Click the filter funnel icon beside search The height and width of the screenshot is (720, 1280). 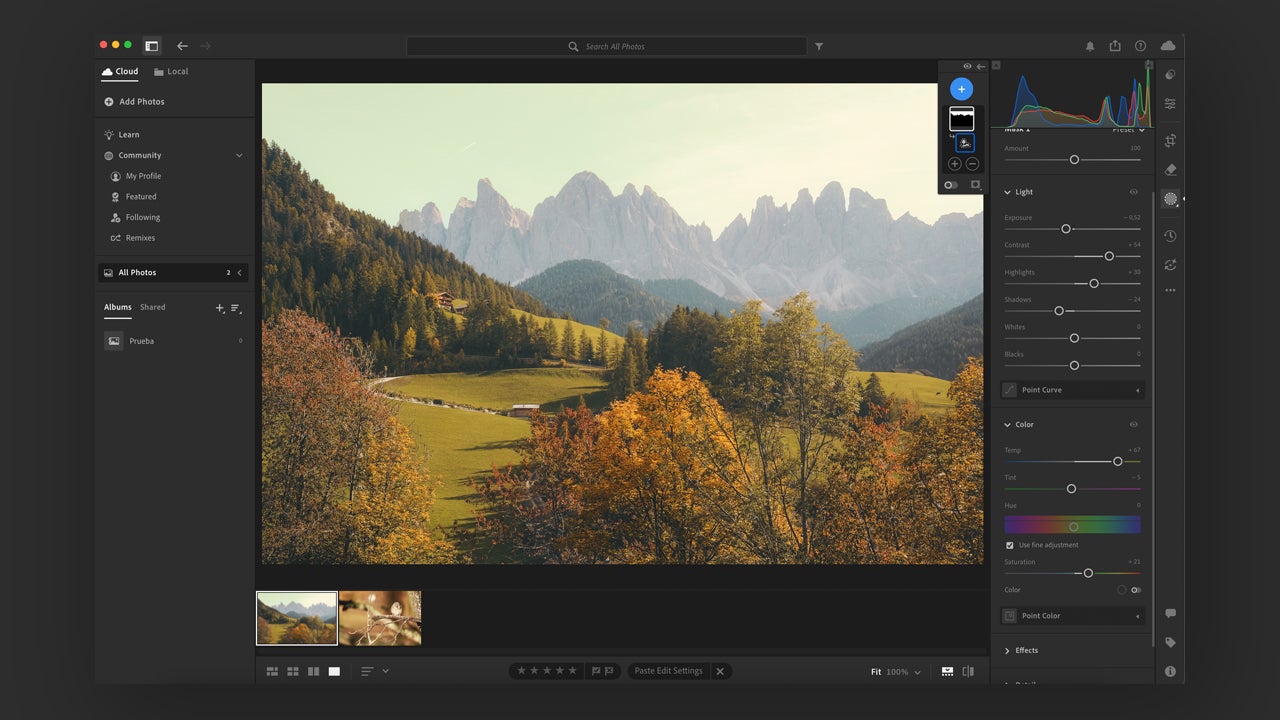[x=819, y=46]
